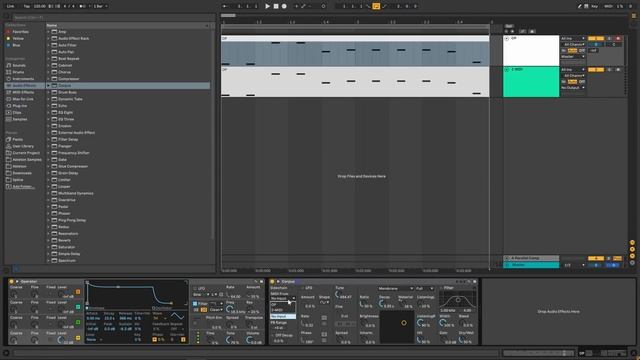Screen dimensions: 640x360
Task: Open the MIDI Effects category
Action: [23, 92]
